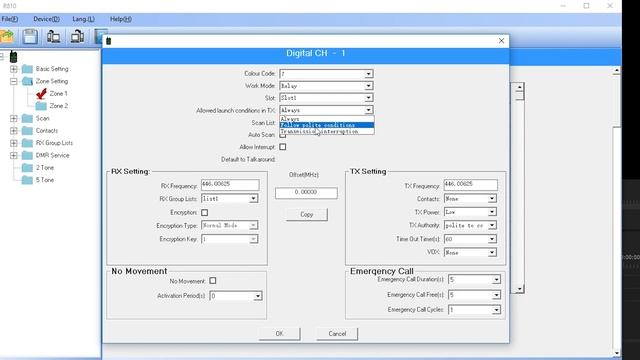
Task: Open the Lang menu
Action: (x=83, y=19)
